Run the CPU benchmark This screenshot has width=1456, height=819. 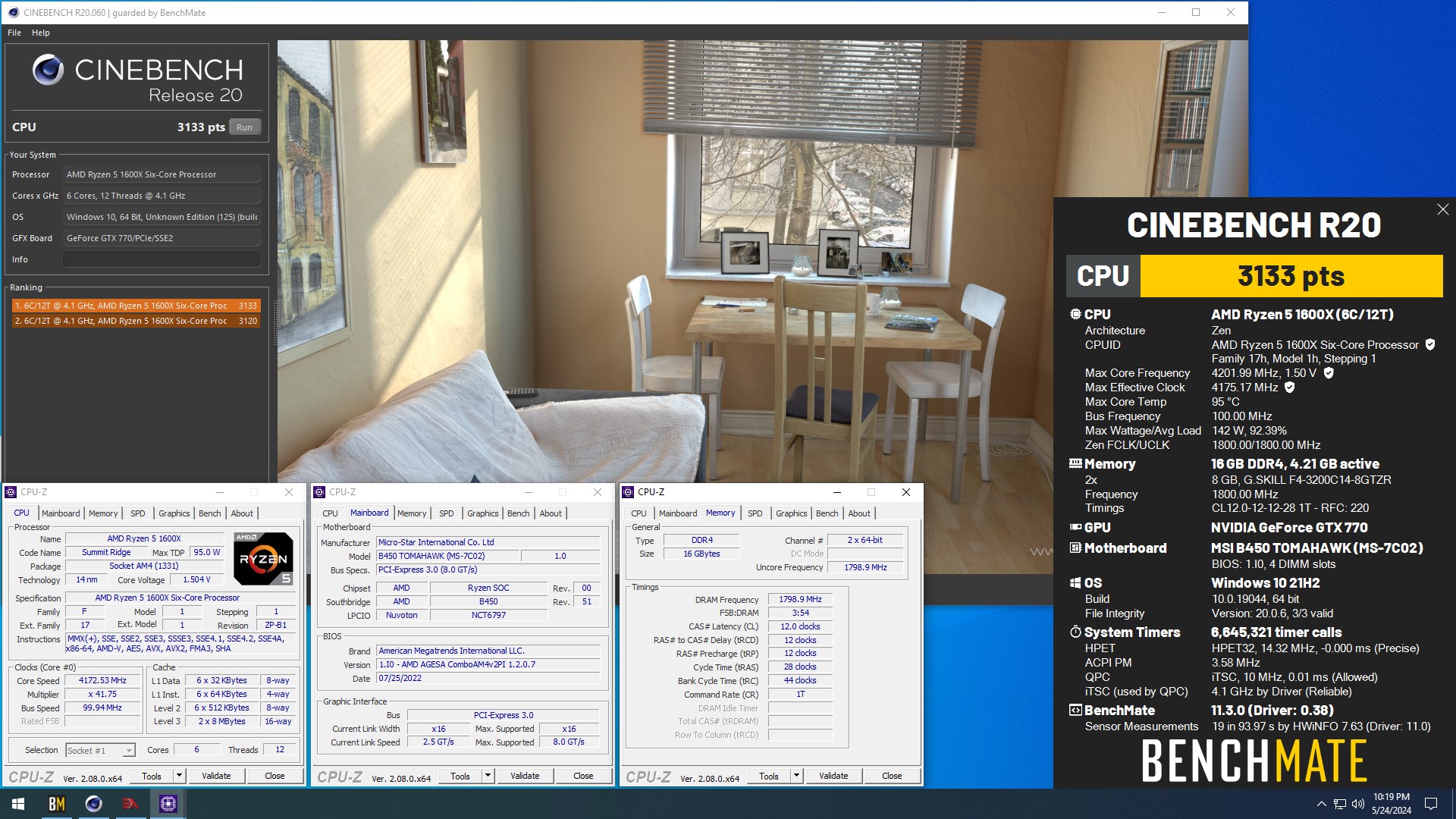[244, 127]
